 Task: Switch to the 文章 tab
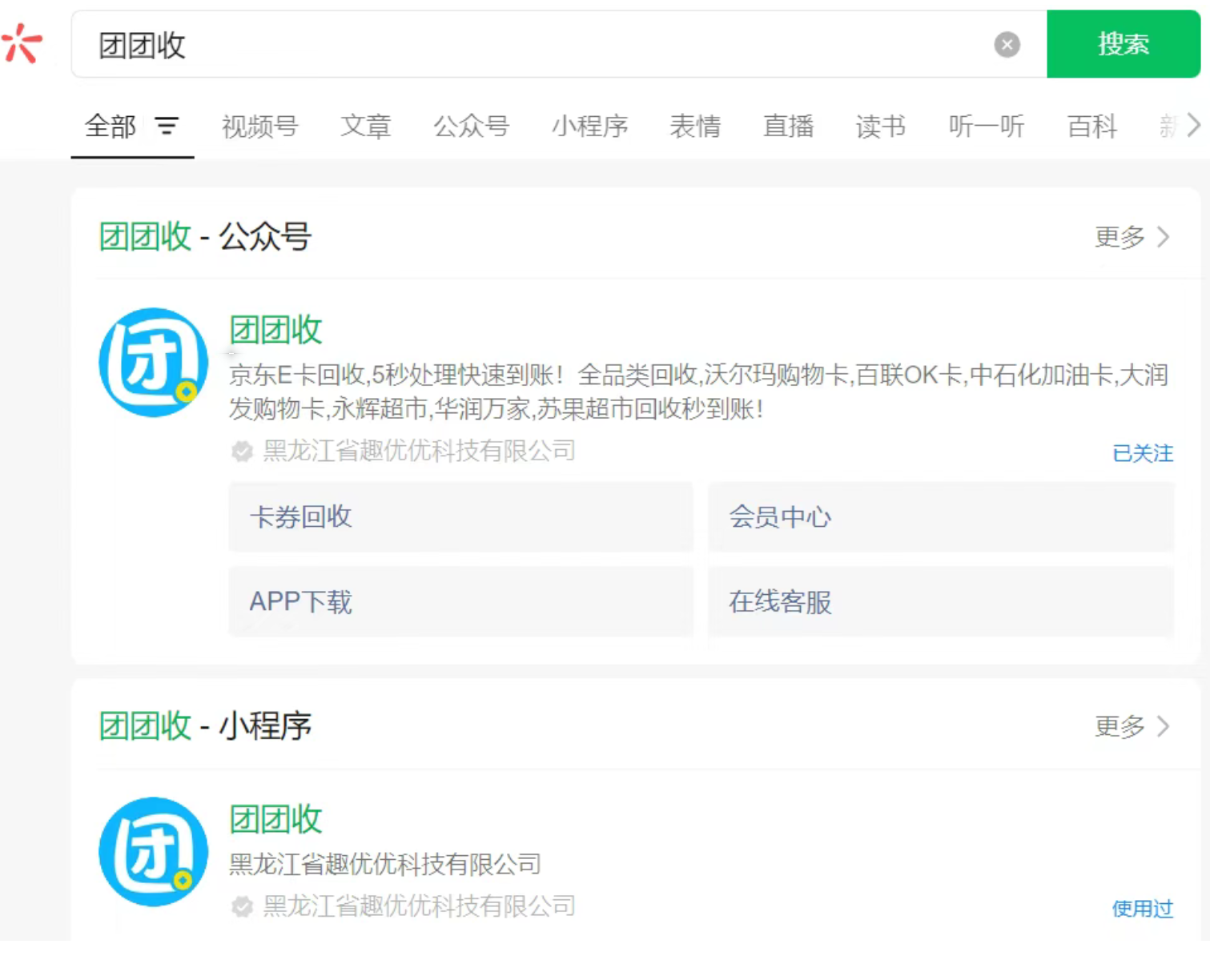point(365,127)
